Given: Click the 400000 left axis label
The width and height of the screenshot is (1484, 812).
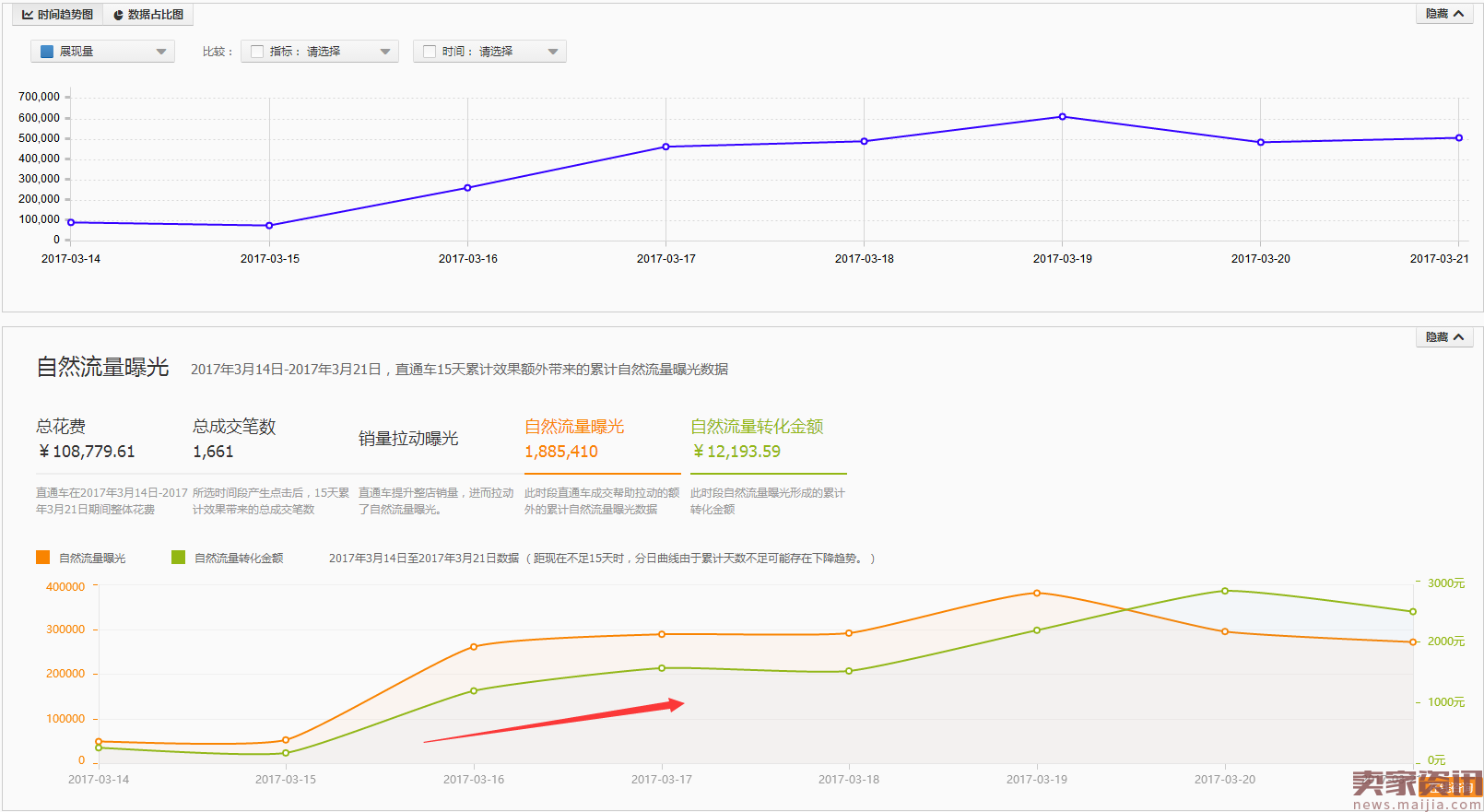Looking at the screenshot, I should 65,587.
